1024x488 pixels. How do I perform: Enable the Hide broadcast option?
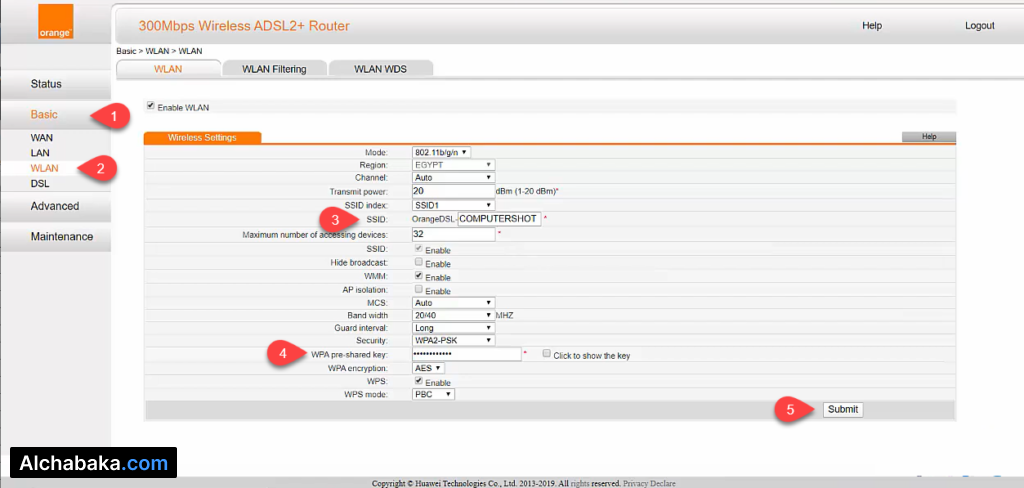[418, 262]
